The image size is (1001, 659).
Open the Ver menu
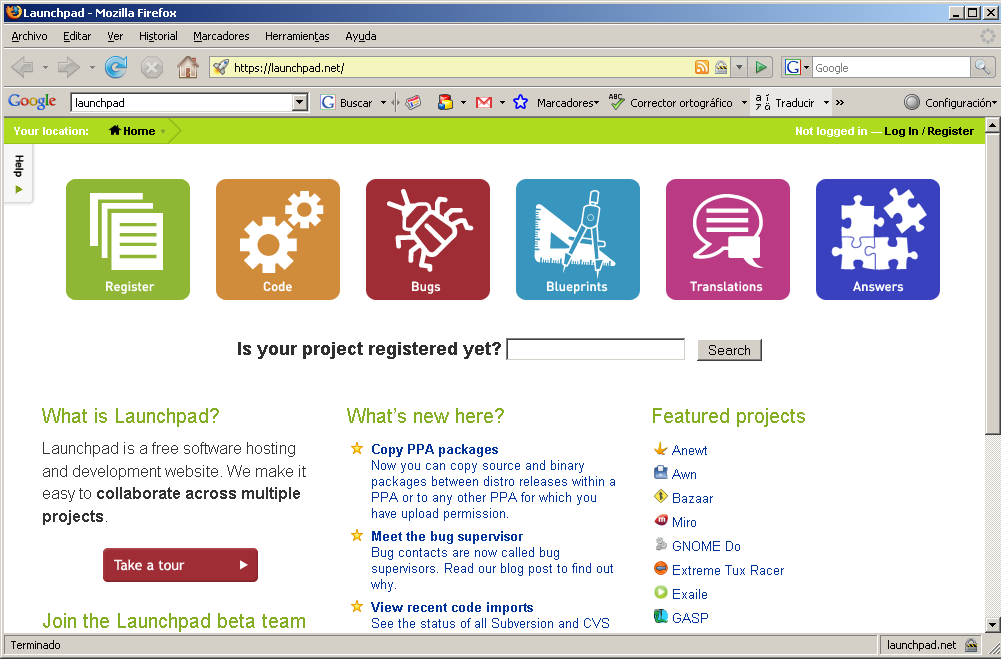(115, 36)
